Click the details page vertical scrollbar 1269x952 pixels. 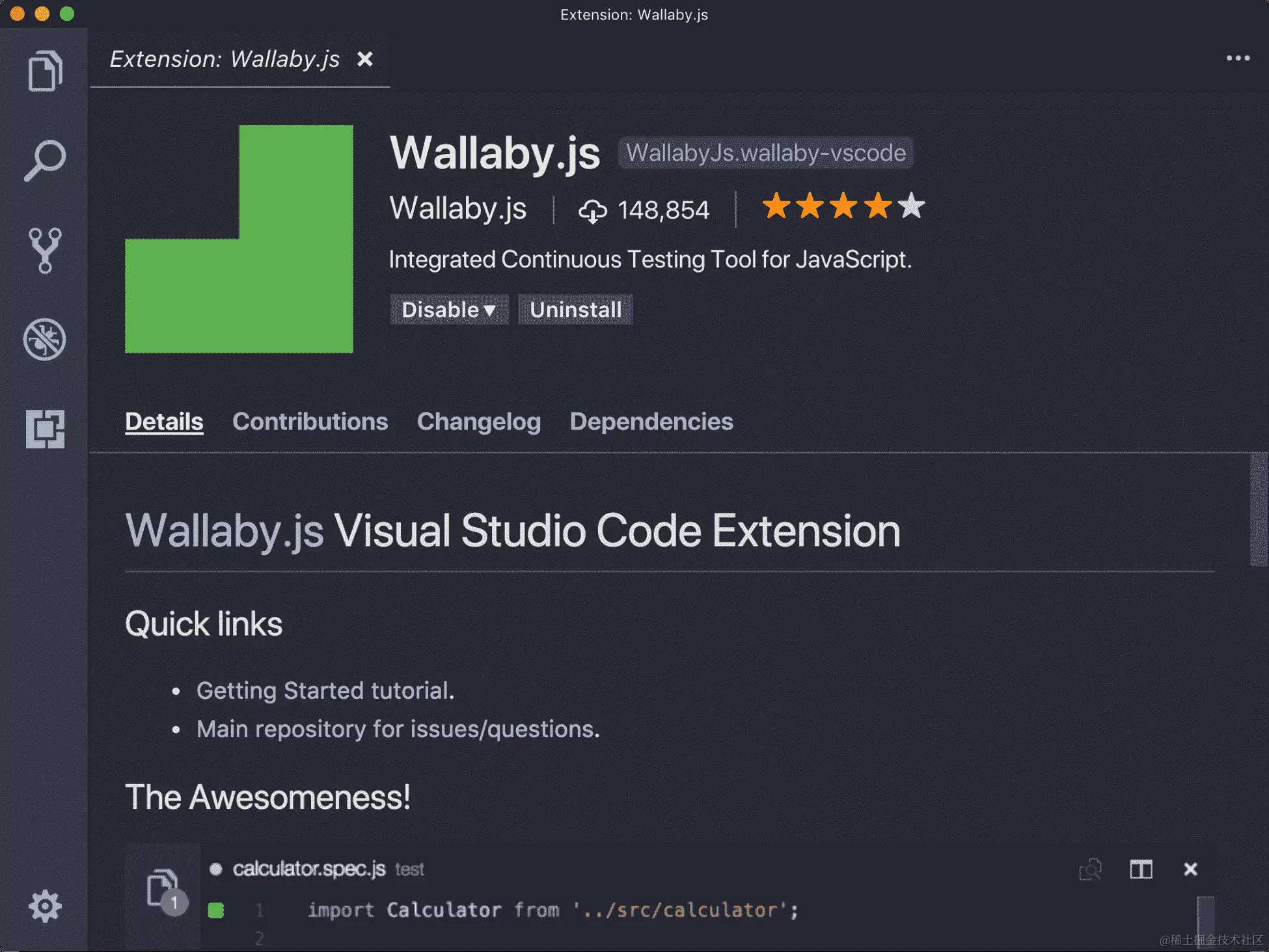coord(1259,510)
